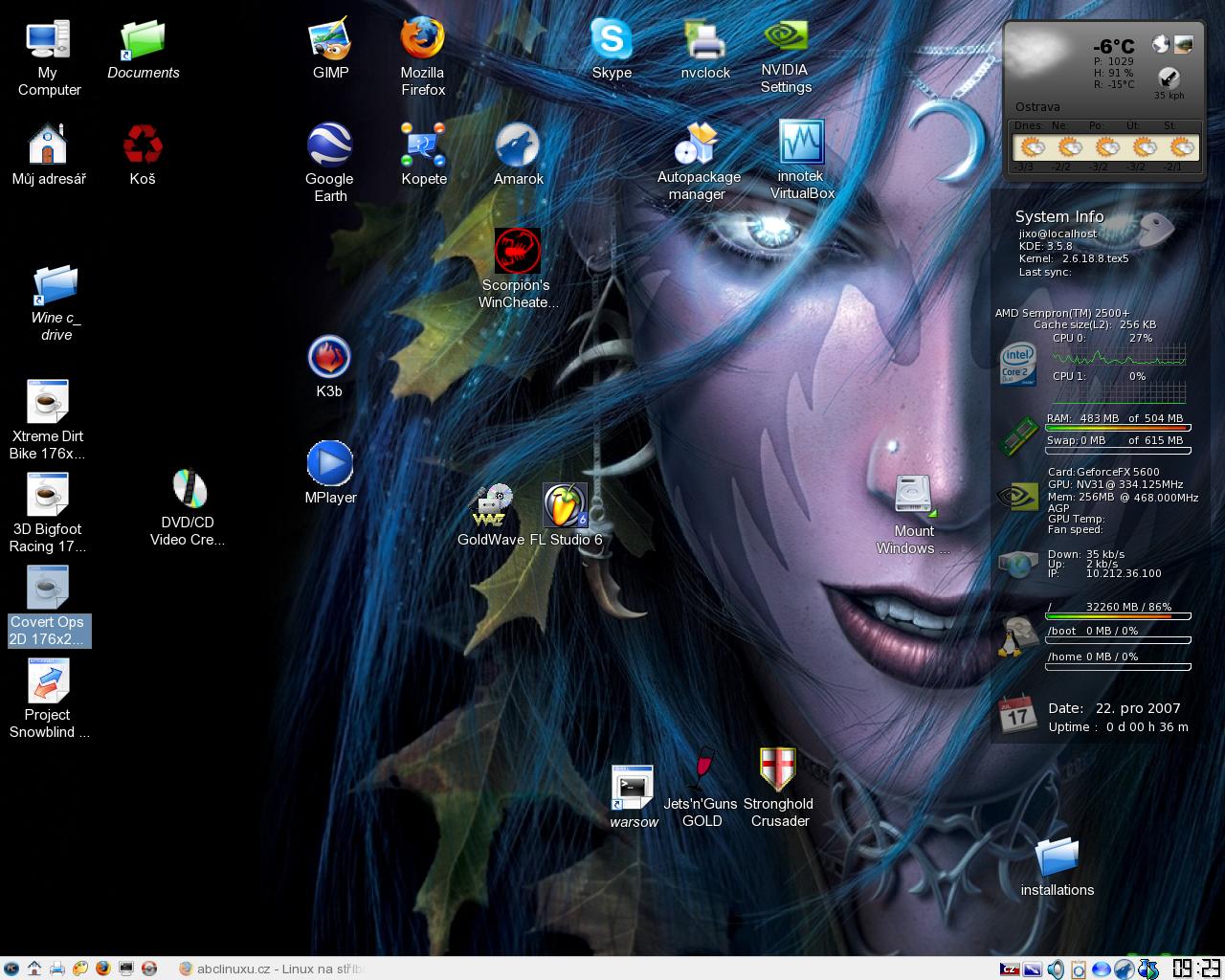1225x980 pixels.
Task: Click paint palette icon in taskbar
Action: [x=80, y=969]
